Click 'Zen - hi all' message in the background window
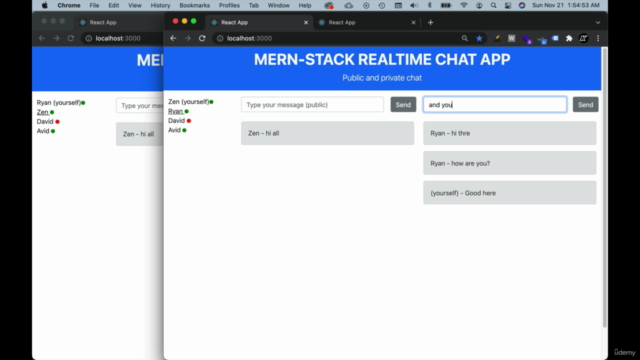The height and width of the screenshot is (360, 640). [x=140, y=134]
